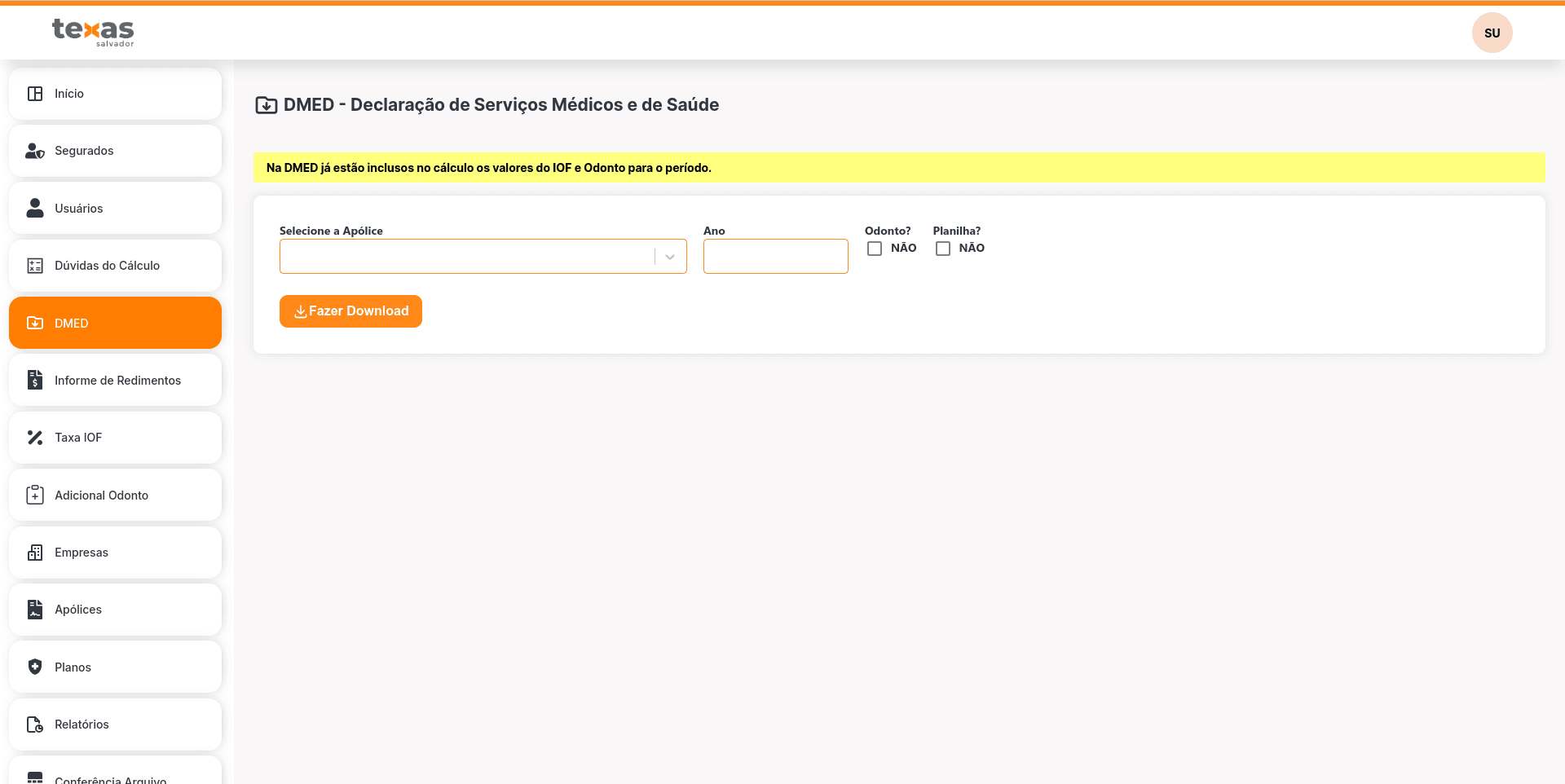Image resolution: width=1565 pixels, height=784 pixels.
Task: Click the Planos shield icon
Action: click(x=35, y=667)
